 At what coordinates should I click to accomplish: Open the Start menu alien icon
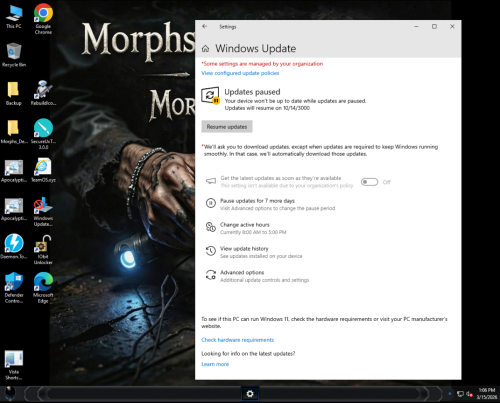click(x=10, y=394)
